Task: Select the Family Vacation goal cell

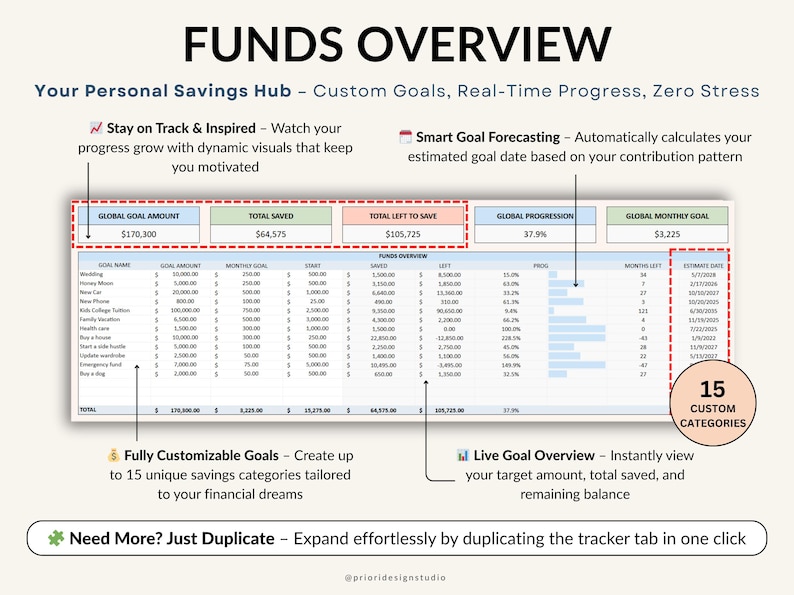Action: (100, 319)
